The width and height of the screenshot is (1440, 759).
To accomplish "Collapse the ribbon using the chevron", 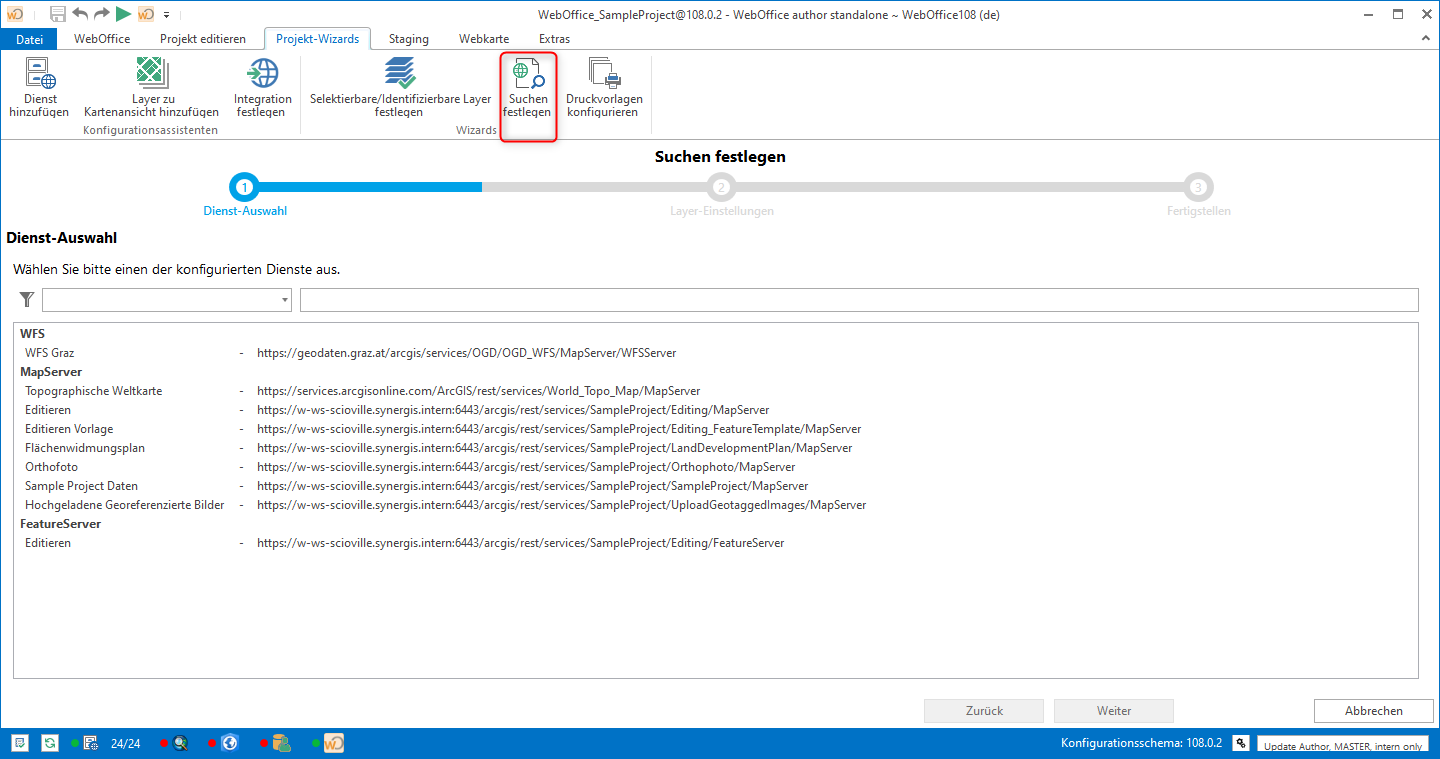I will coord(1426,38).
